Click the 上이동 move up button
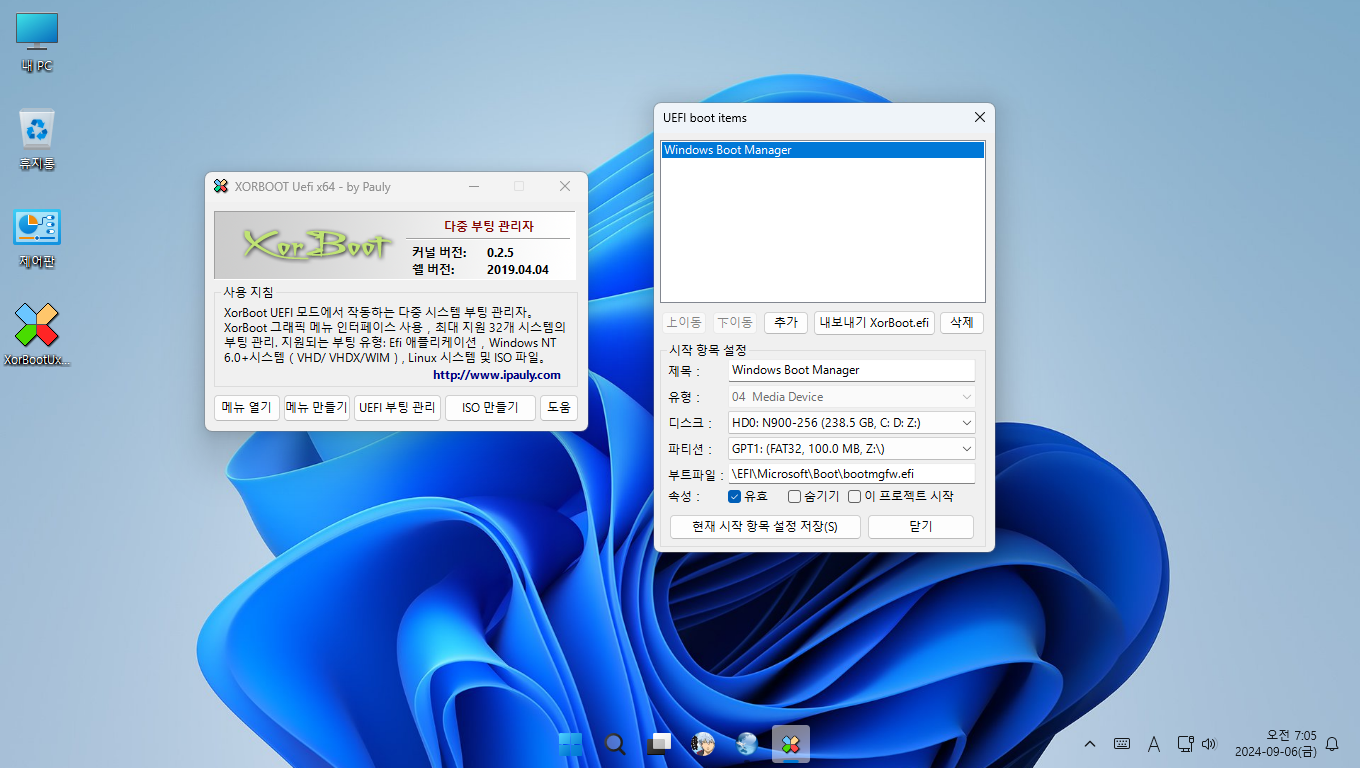 [x=684, y=323]
